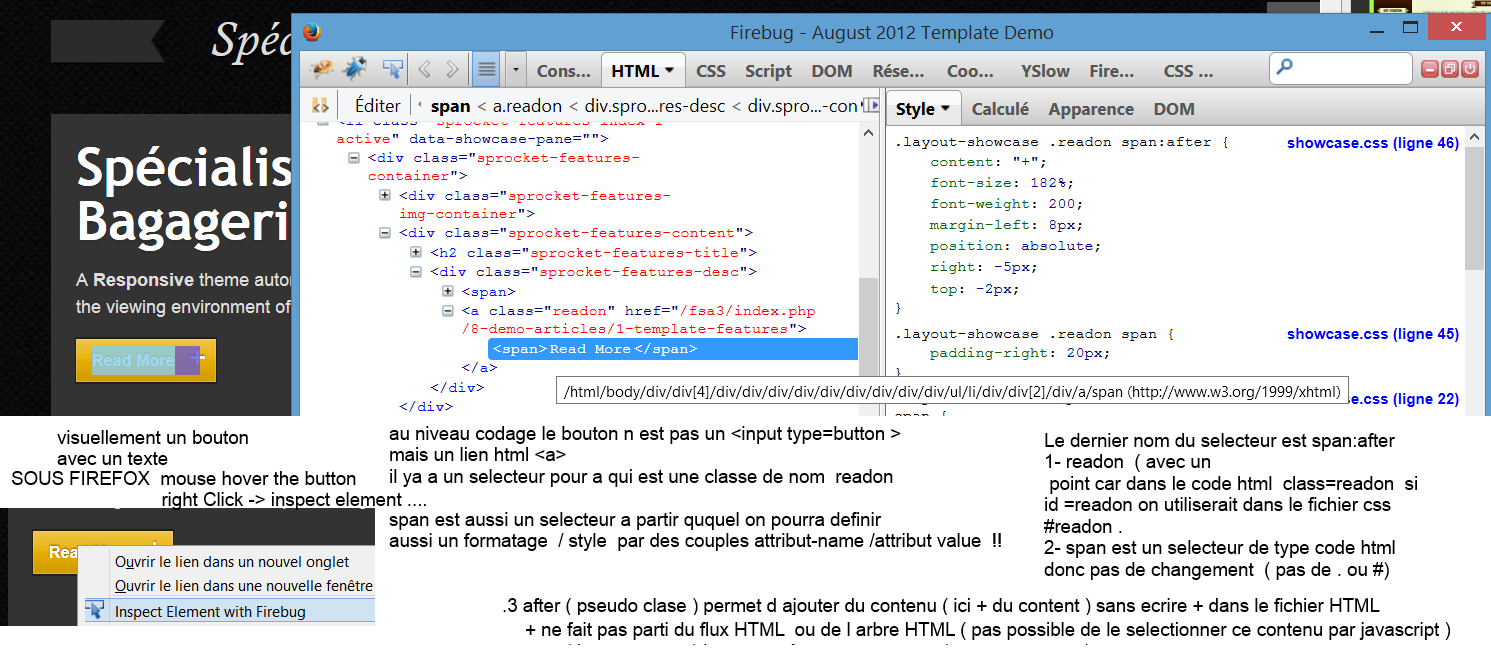The width and height of the screenshot is (1491, 652).
Task: Switch to the Rése... network tab
Action: point(898,71)
